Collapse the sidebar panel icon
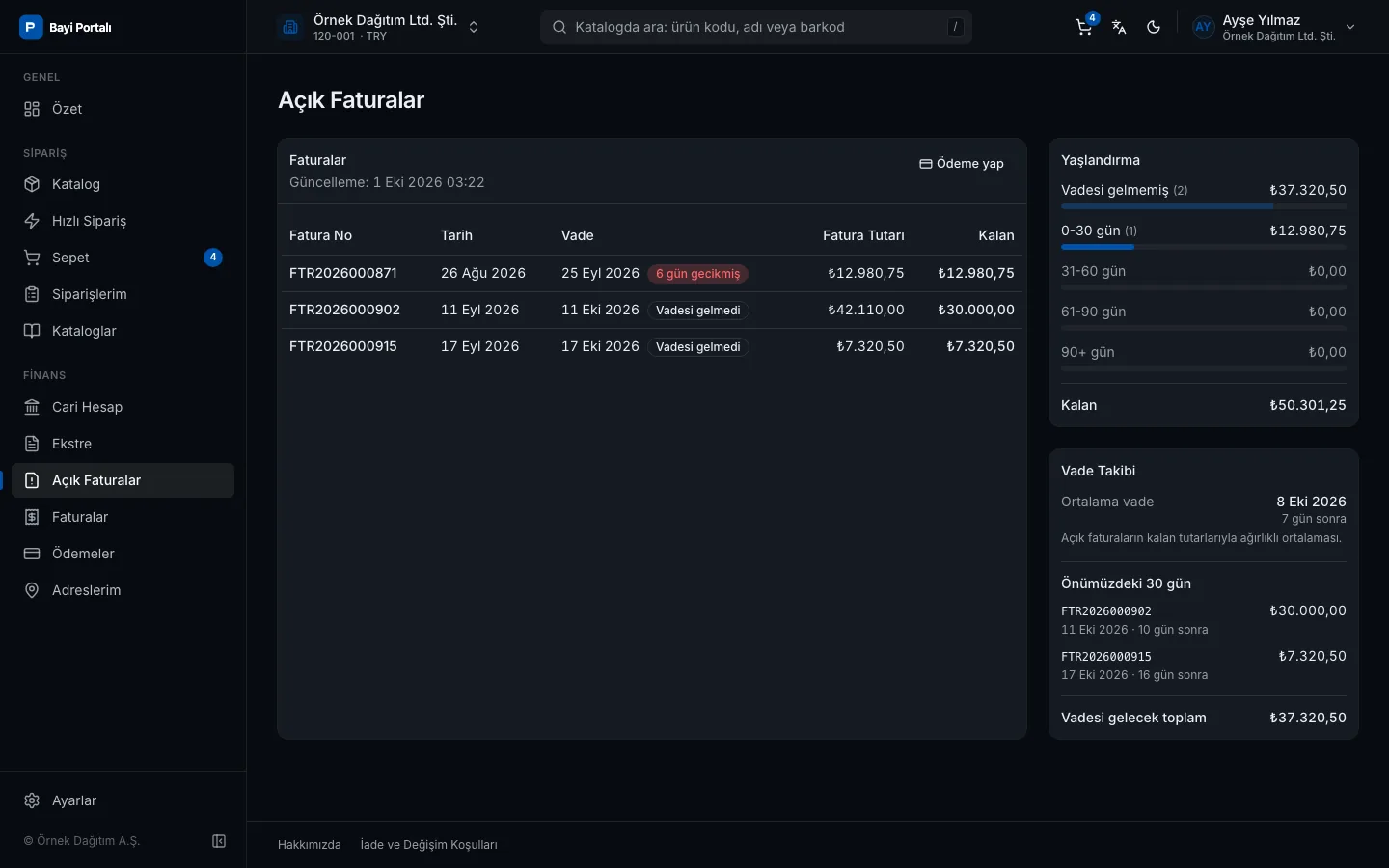 coord(219,841)
